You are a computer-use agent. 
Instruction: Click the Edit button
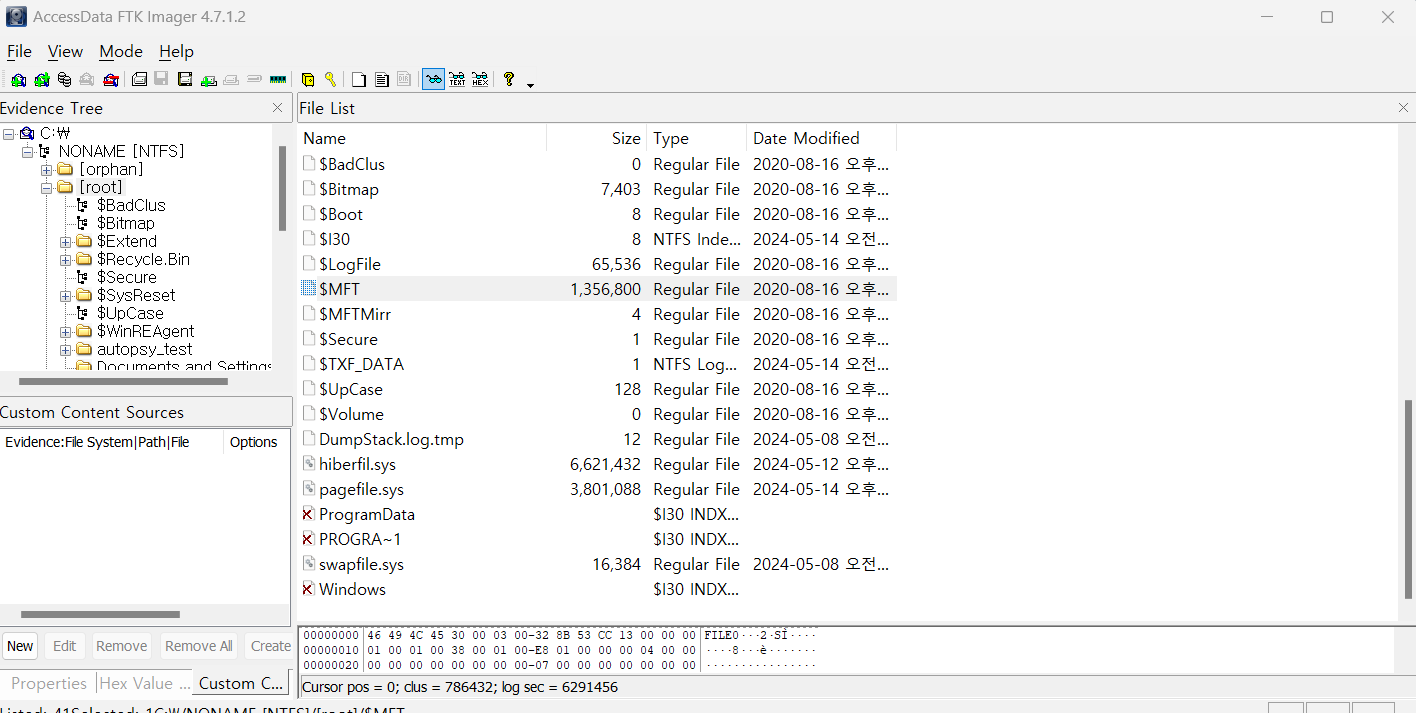[65, 646]
